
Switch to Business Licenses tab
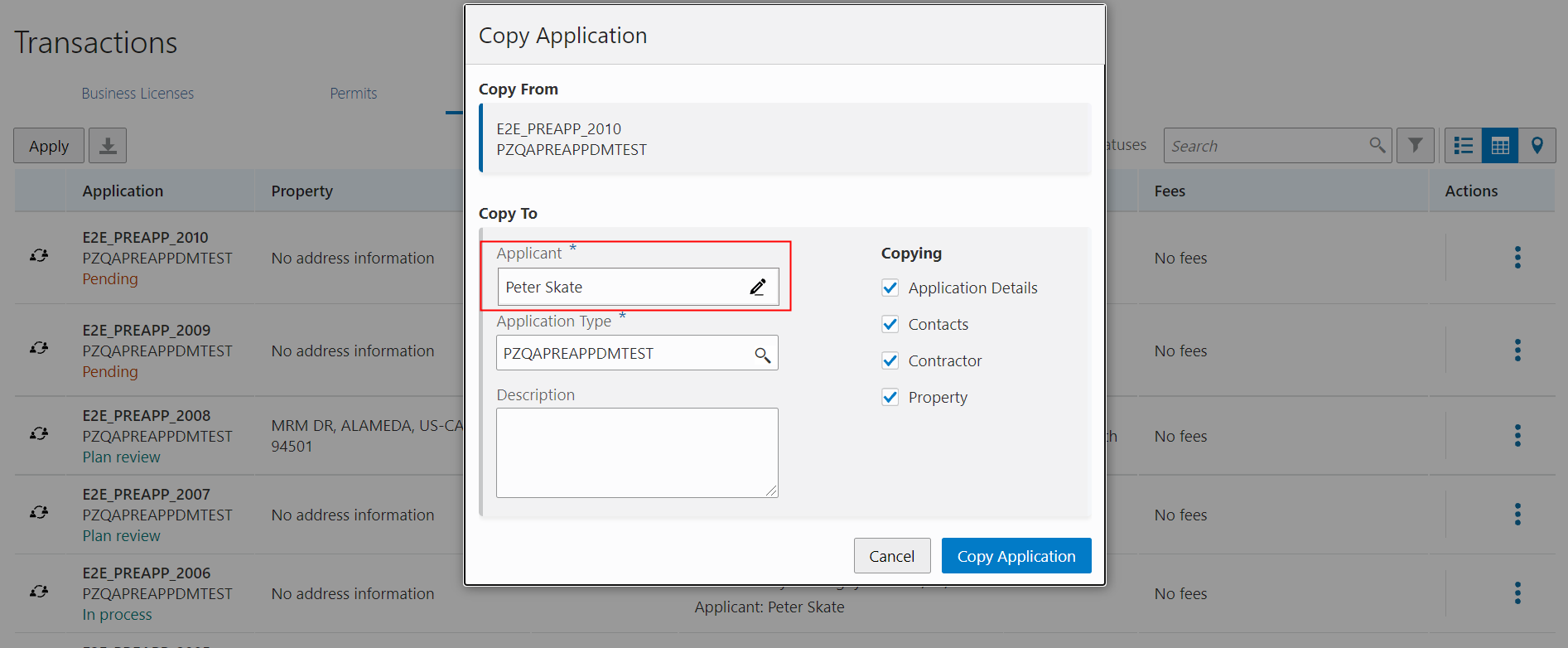138,94
